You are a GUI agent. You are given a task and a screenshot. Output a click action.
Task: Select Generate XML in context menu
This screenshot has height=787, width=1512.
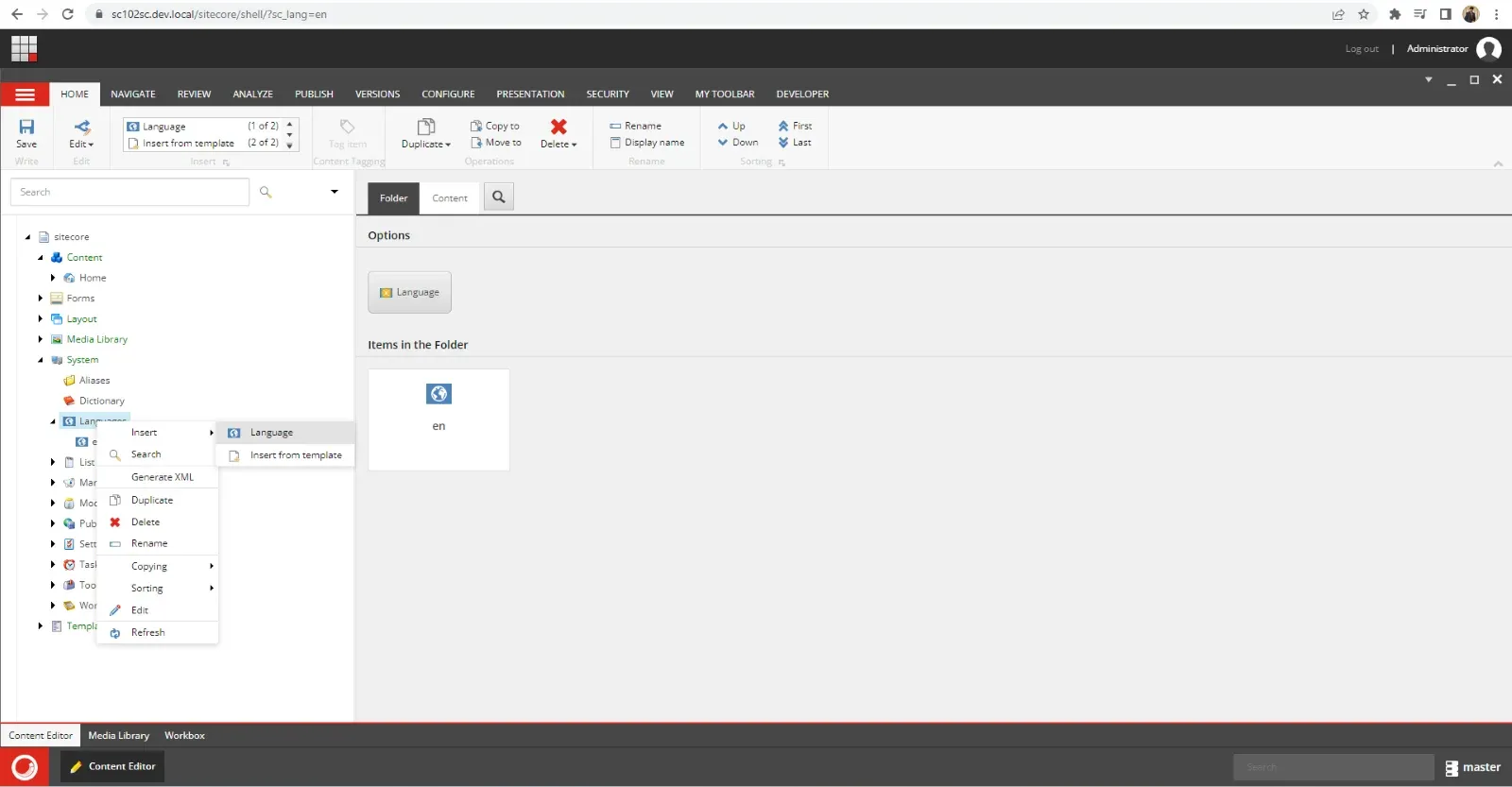[158, 477]
